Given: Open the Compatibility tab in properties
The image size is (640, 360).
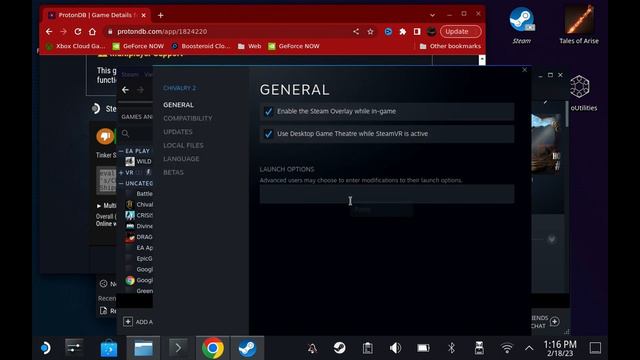Looking at the screenshot, I should 188,118.
